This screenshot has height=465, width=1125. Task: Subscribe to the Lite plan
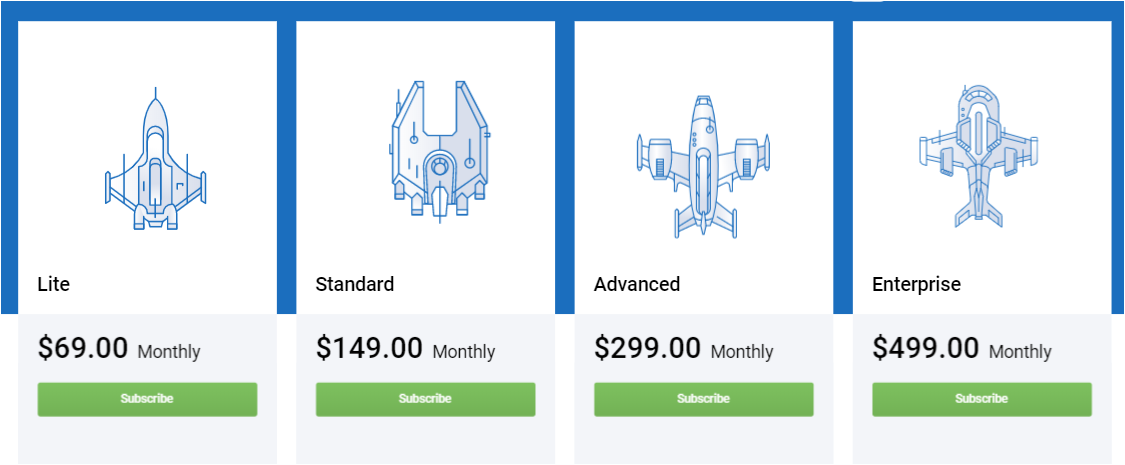pos(147,399)
